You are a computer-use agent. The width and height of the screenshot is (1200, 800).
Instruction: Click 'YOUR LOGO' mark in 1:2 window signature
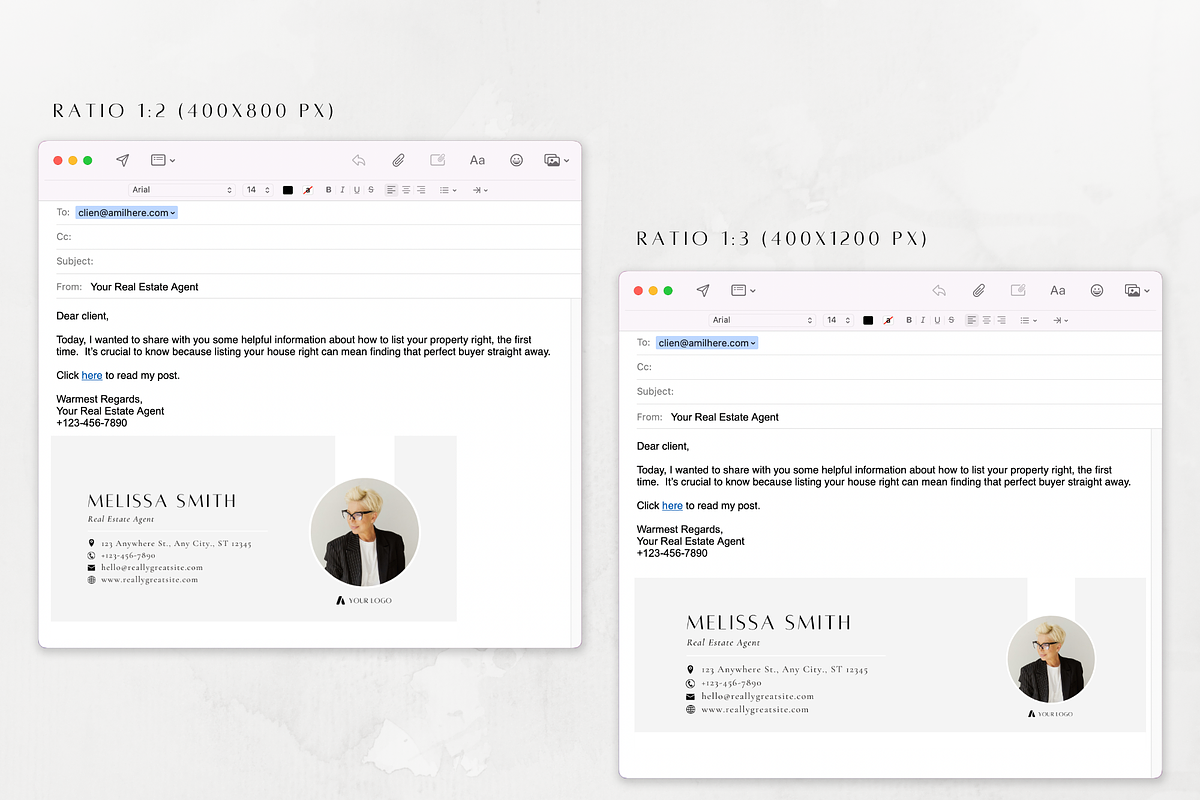[364, 601]
